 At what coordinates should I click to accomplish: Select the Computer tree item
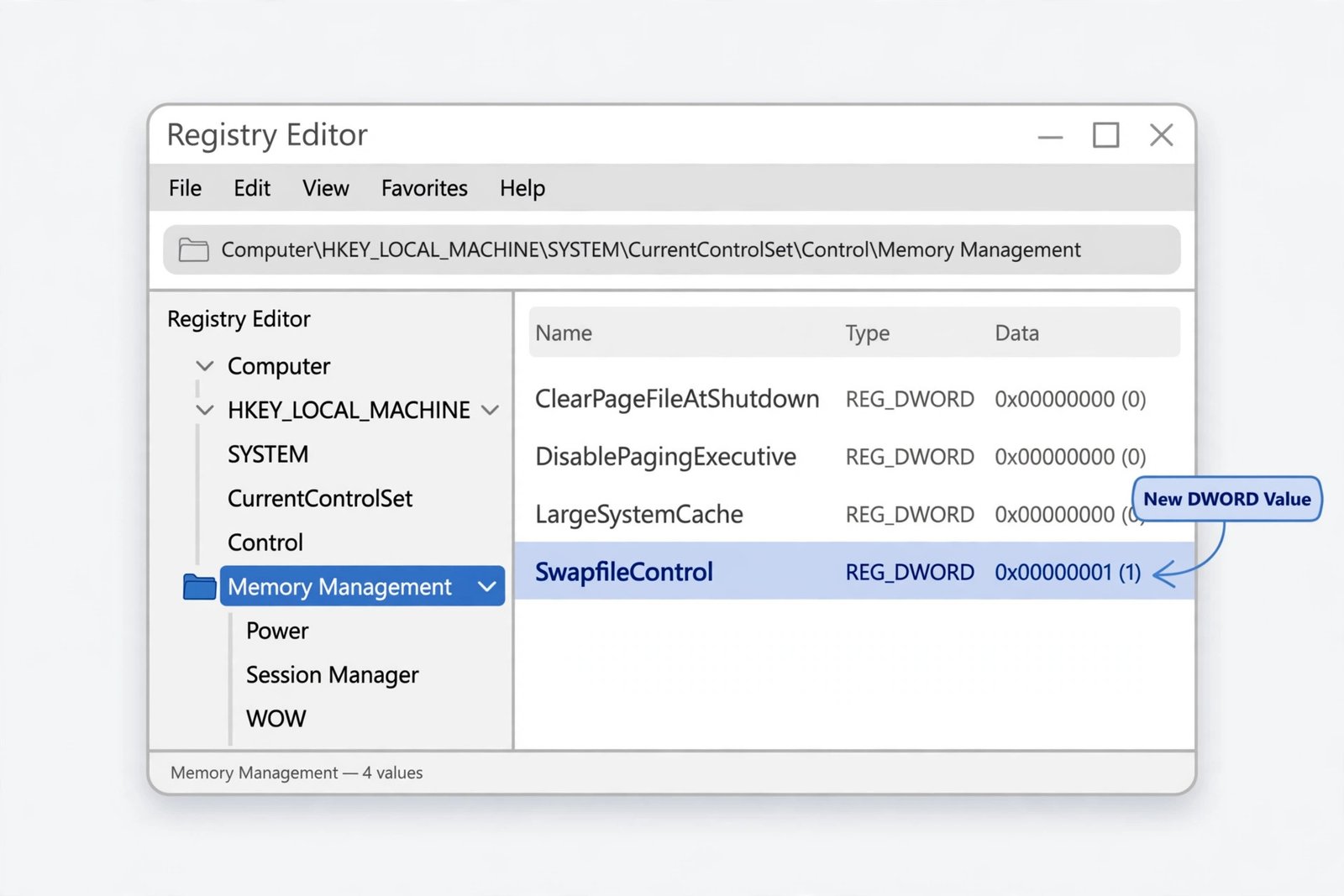(x=279, y=366)
